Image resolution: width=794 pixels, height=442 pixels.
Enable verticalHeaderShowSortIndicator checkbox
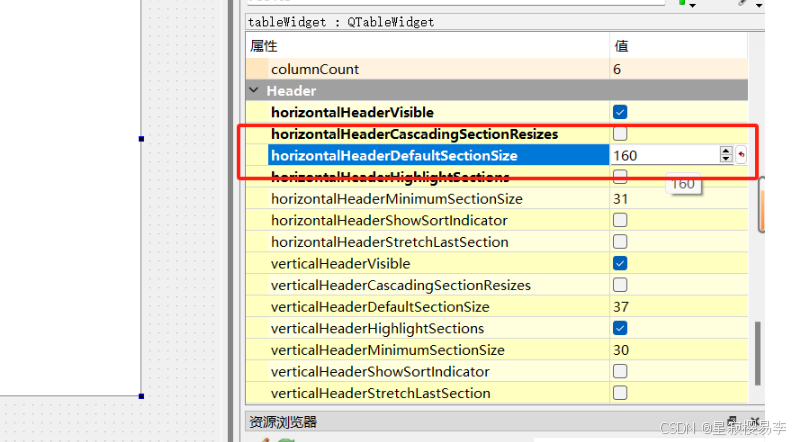620,372
